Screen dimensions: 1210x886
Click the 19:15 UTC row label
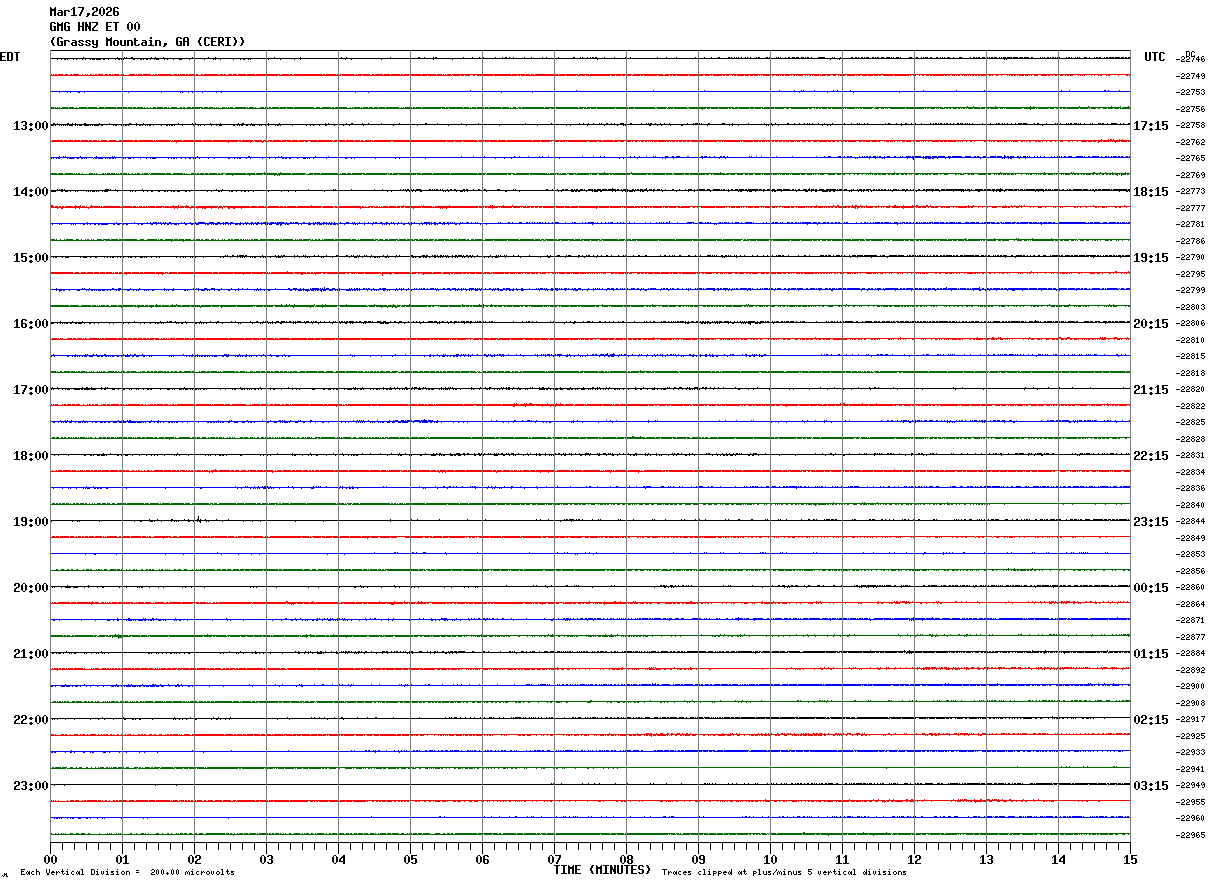[1151, 258]
